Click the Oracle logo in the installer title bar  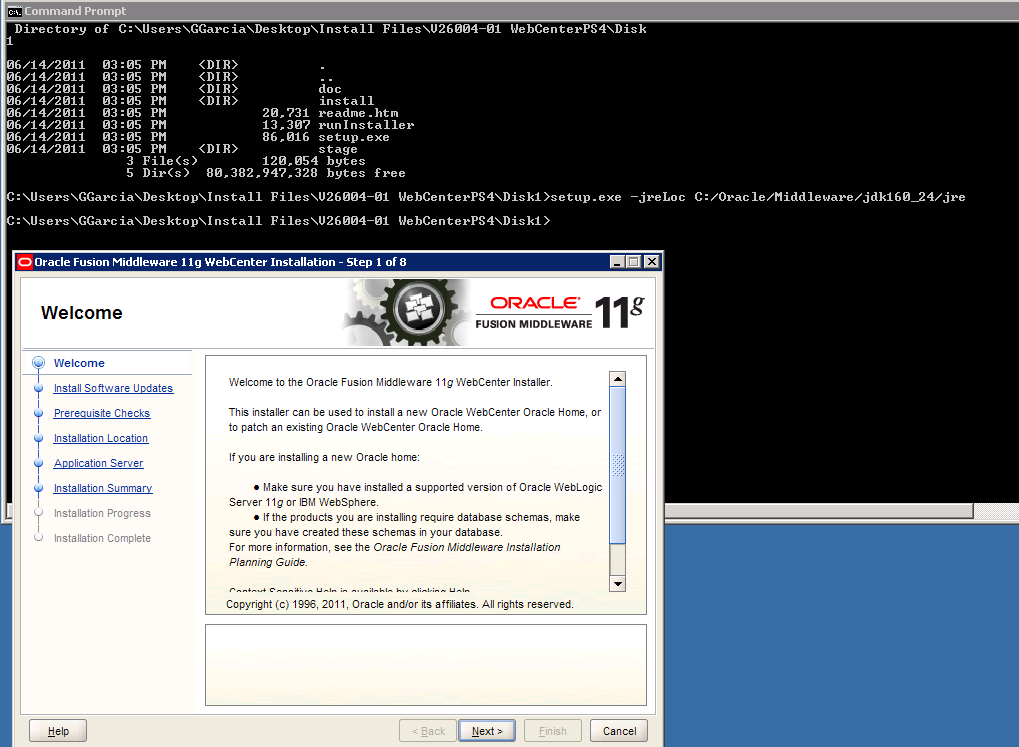23,261
